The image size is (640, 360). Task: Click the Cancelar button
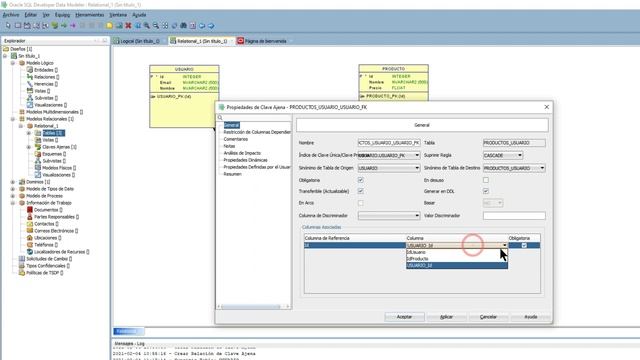click(x=488, y=317)
